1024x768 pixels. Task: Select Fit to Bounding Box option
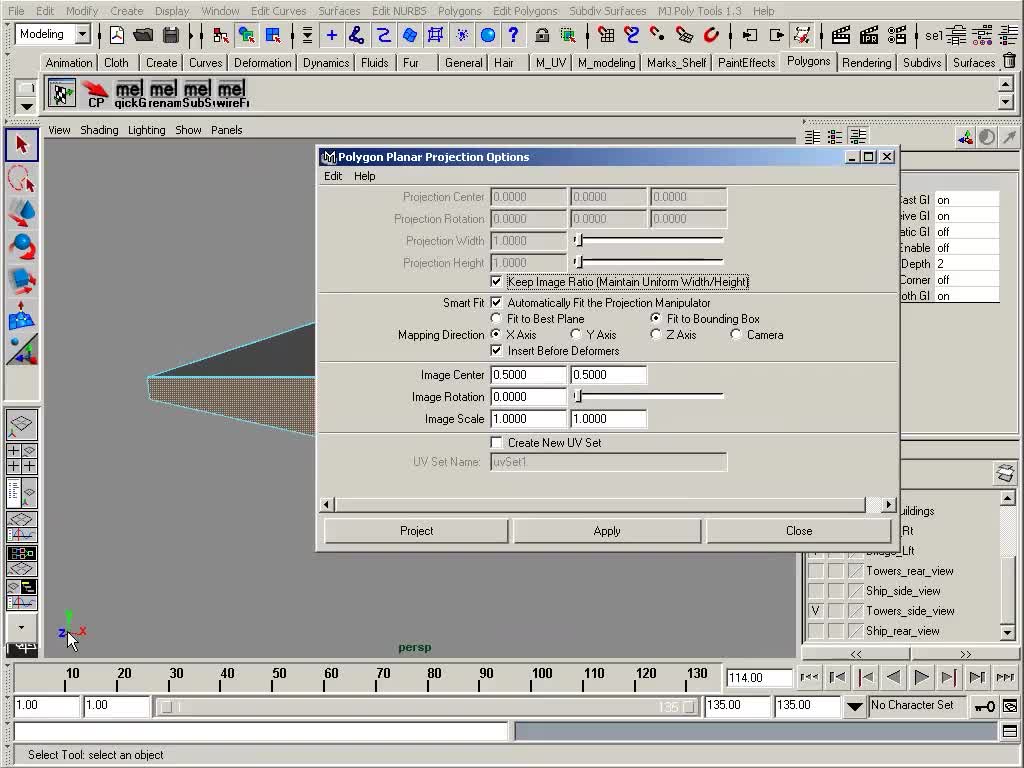point(655,318)
